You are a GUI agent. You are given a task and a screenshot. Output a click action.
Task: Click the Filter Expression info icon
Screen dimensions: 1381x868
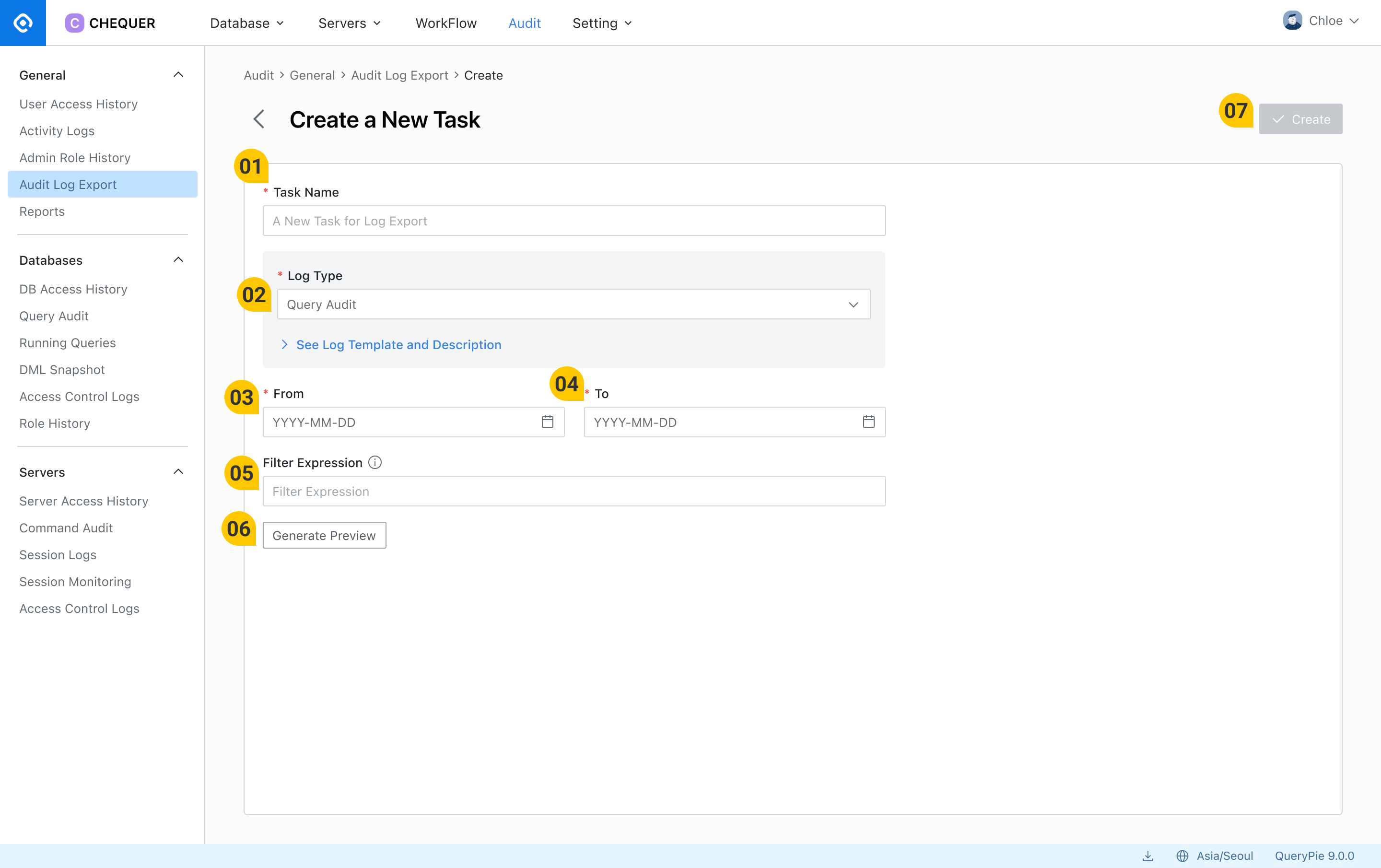pyautogui.click(x=375, y=462)
